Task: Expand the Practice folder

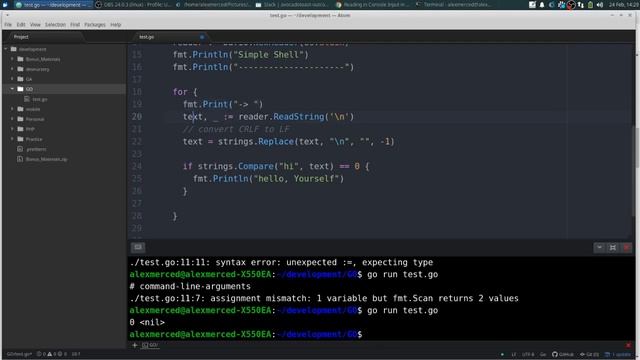Action: coord(12,139)
